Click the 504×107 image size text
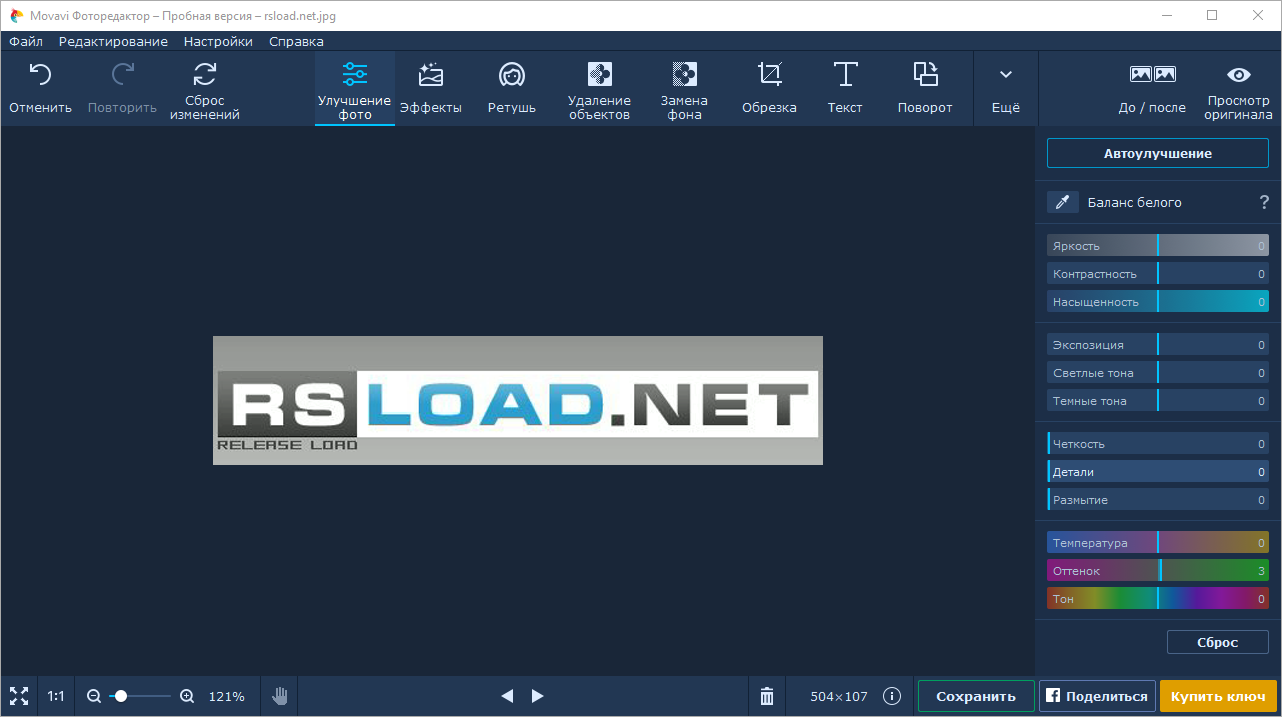Screen dimensions: 1282x717 pyautogui.click(x=839, y=696)
